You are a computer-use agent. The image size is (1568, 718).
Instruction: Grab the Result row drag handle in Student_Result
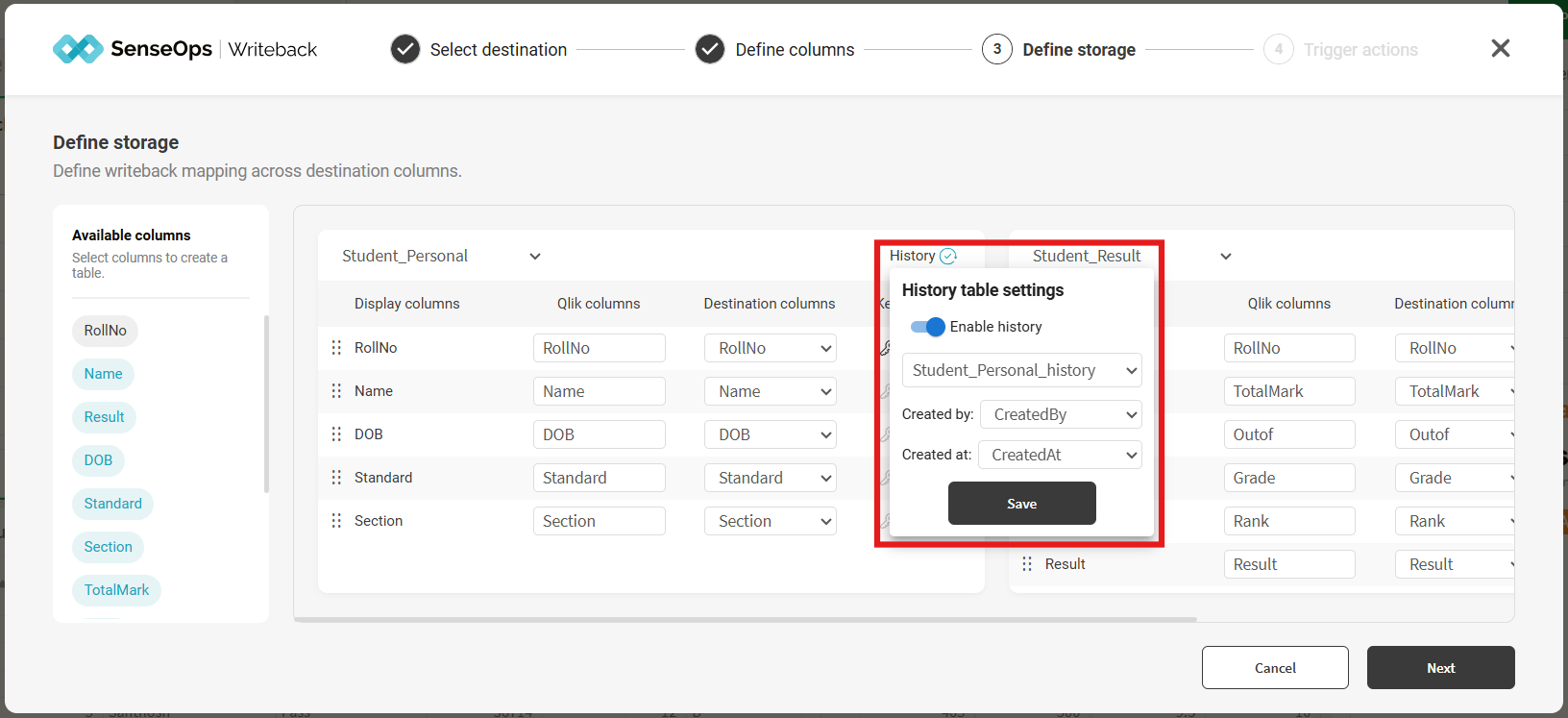click(1027, 564)
